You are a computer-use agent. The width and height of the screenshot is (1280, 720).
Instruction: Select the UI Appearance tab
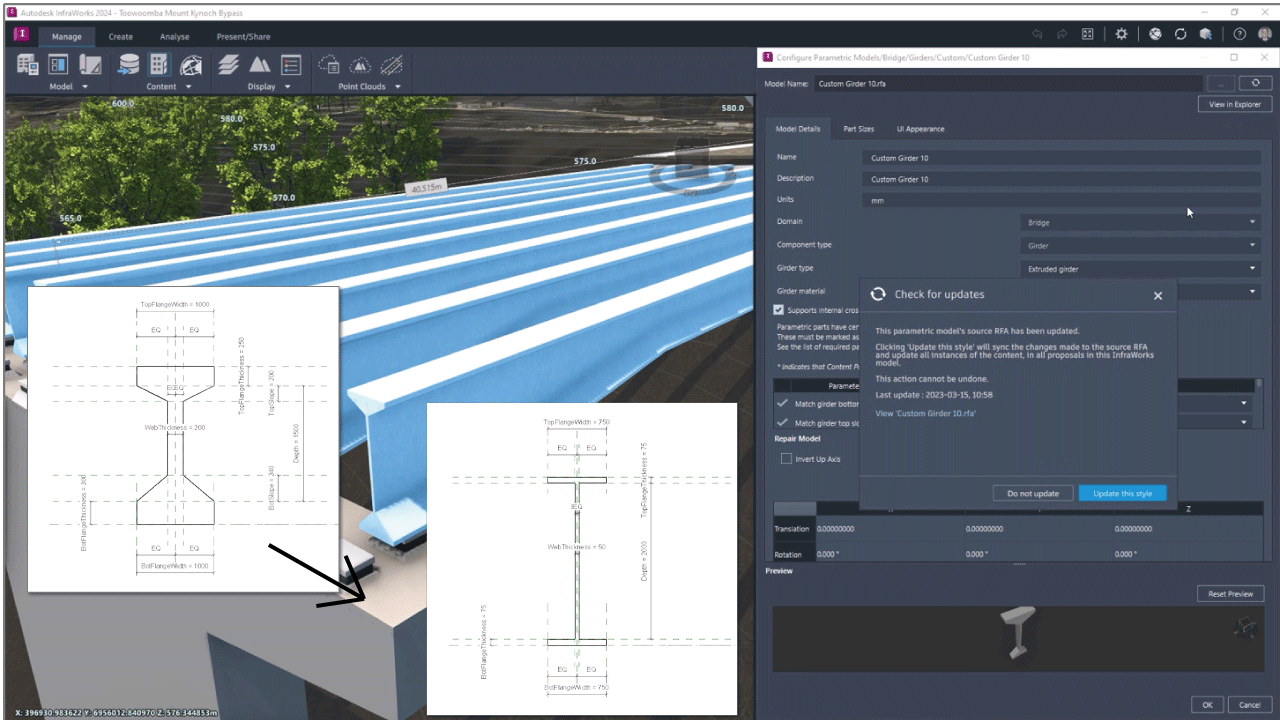[920, 129]
